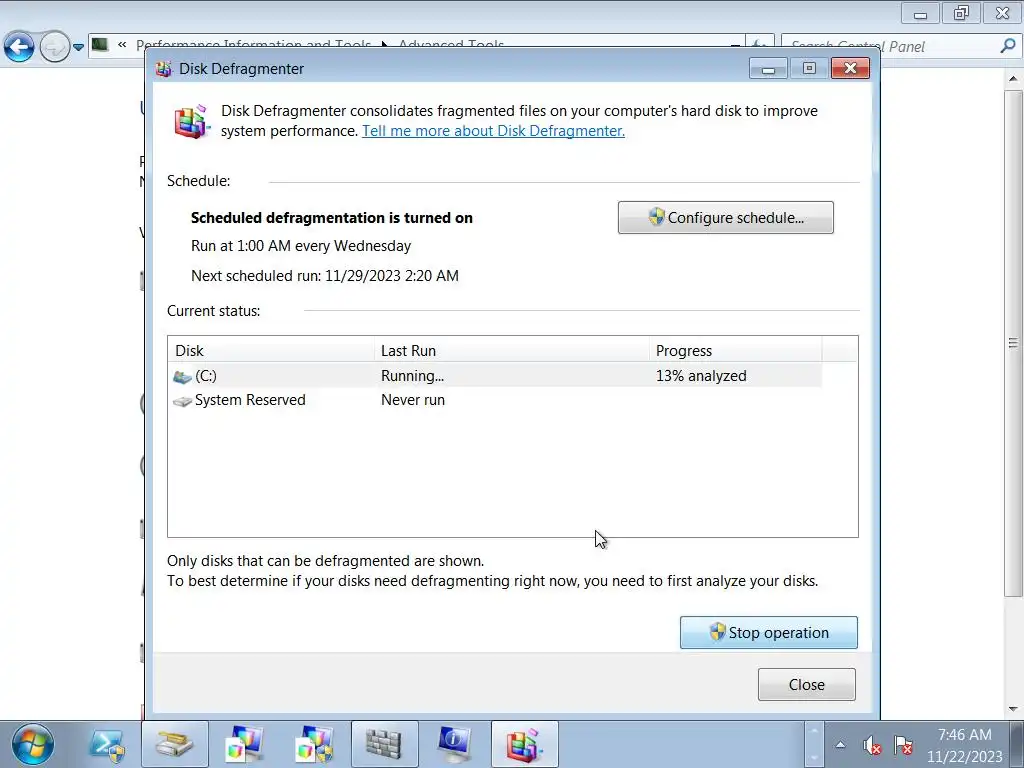Click the Never run status text
This screenshot has width=1024, height=768.
click(413, 400)
